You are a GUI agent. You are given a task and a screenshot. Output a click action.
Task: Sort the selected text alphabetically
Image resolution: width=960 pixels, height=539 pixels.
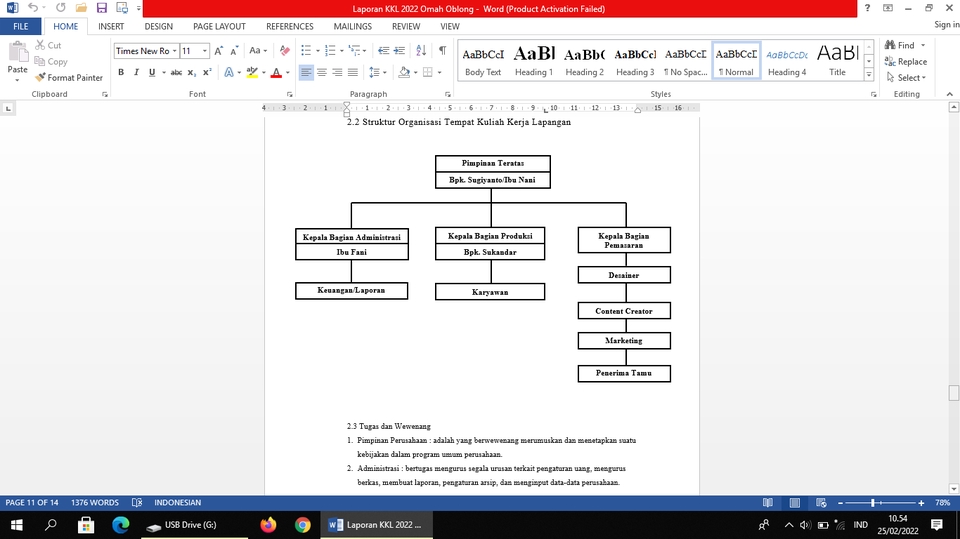421,51
